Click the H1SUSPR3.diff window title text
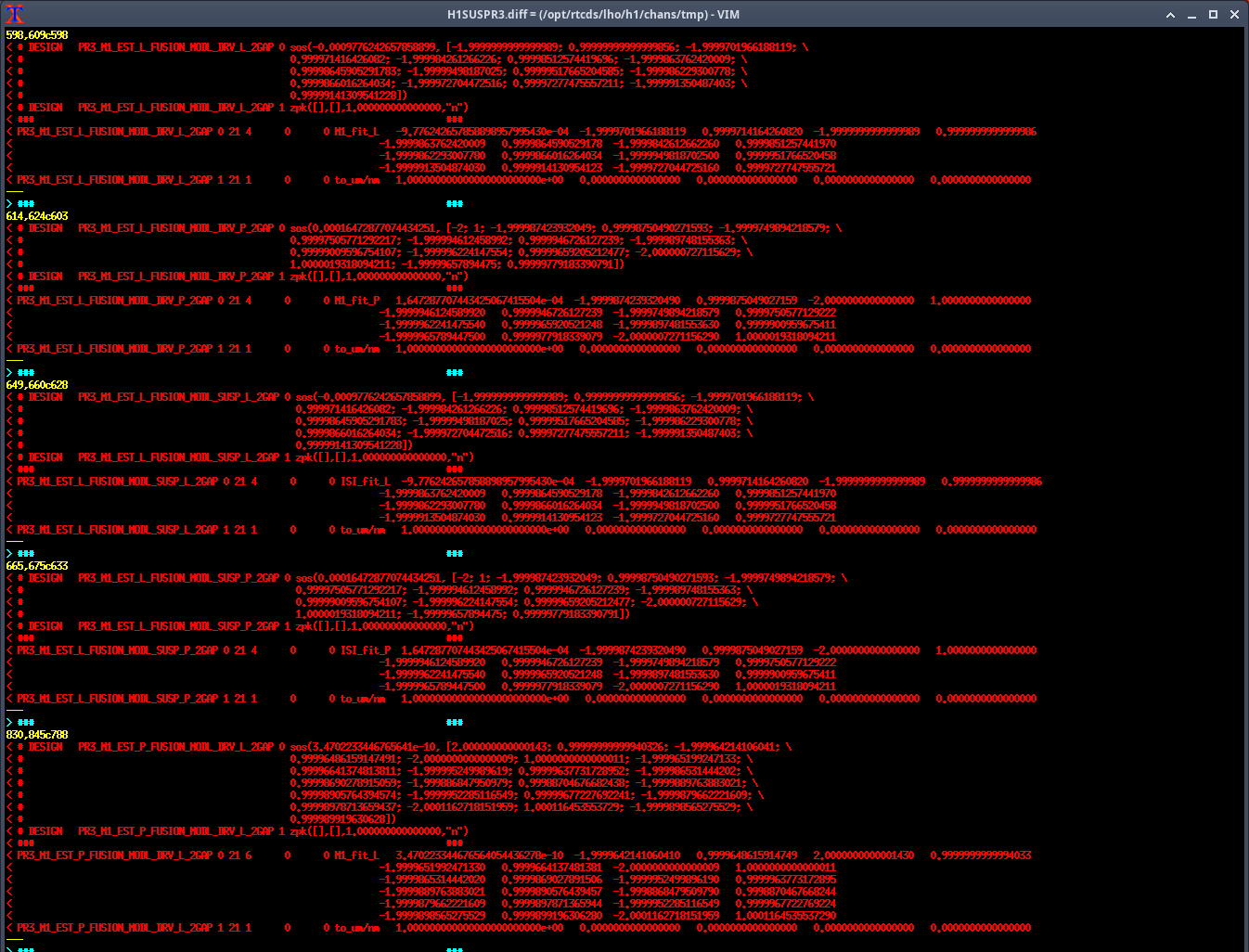Screen dimensions: 1249x952 [593, 15]
